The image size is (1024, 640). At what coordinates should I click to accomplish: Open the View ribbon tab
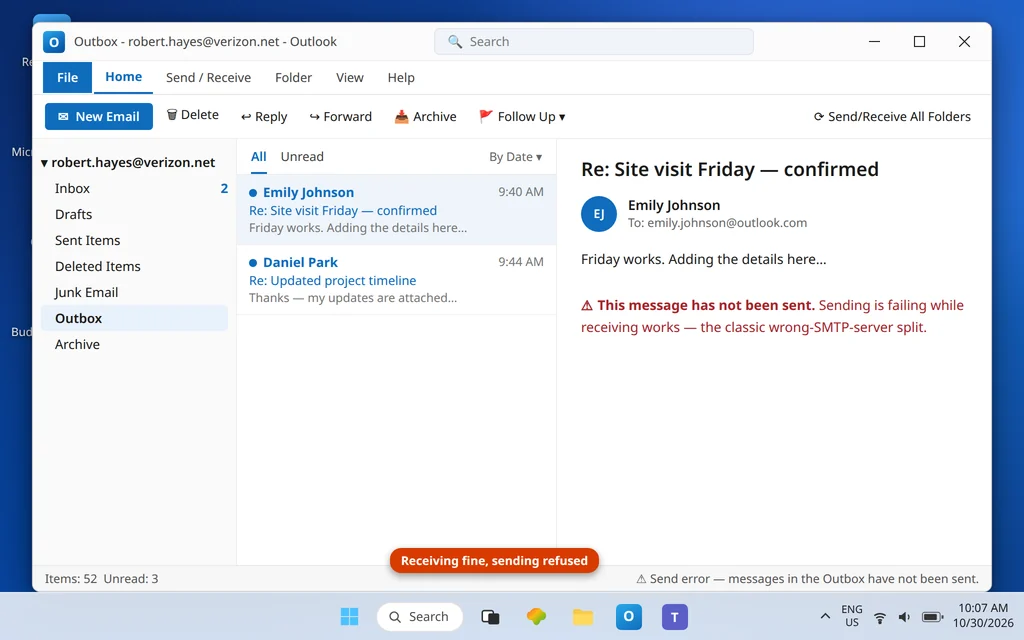tap(349, 78)
